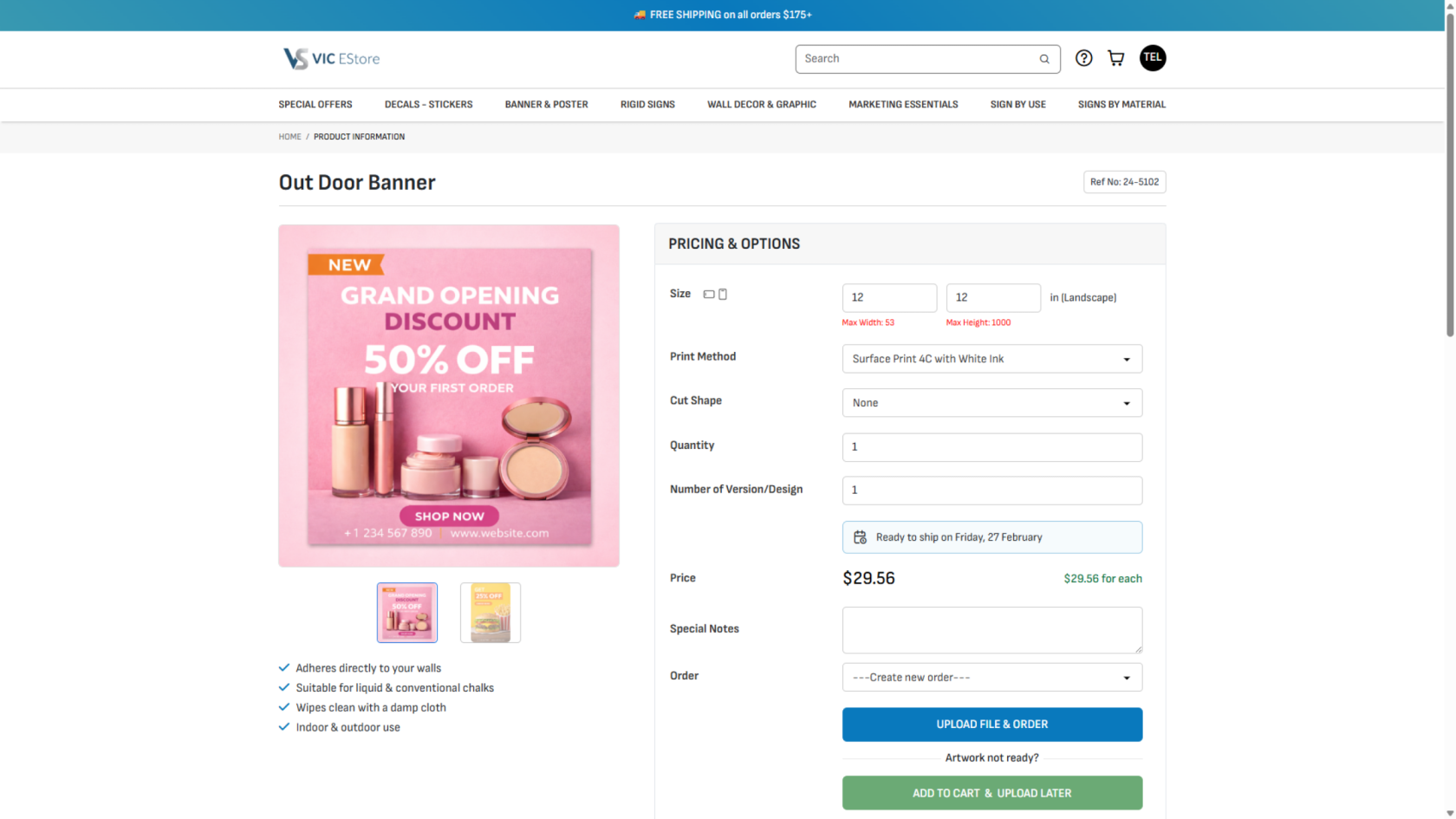Open the TEL user account avatar

[x=1152, y=58]
